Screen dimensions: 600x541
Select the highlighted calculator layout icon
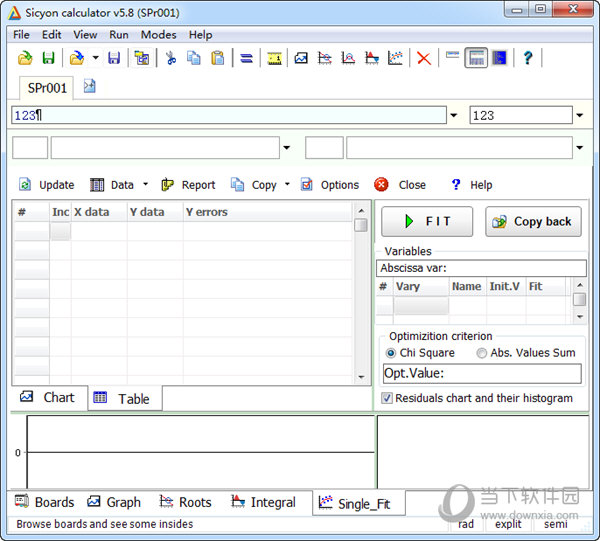476,58
